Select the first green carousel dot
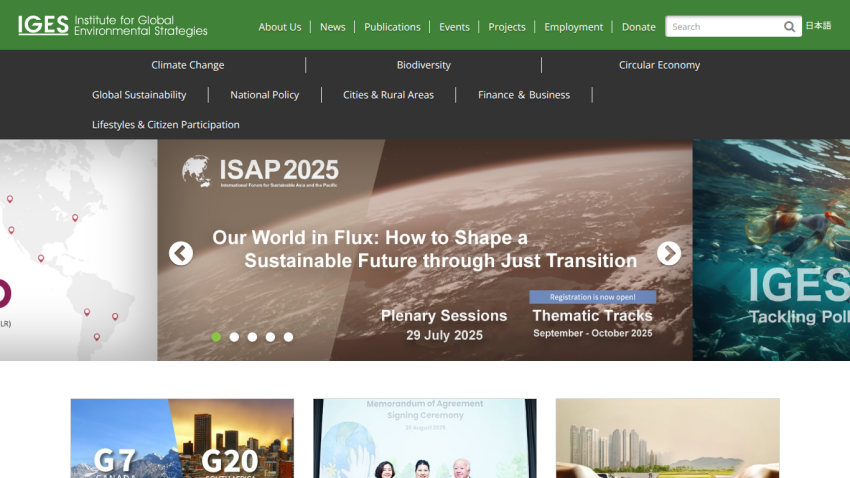 click(216, 337)
